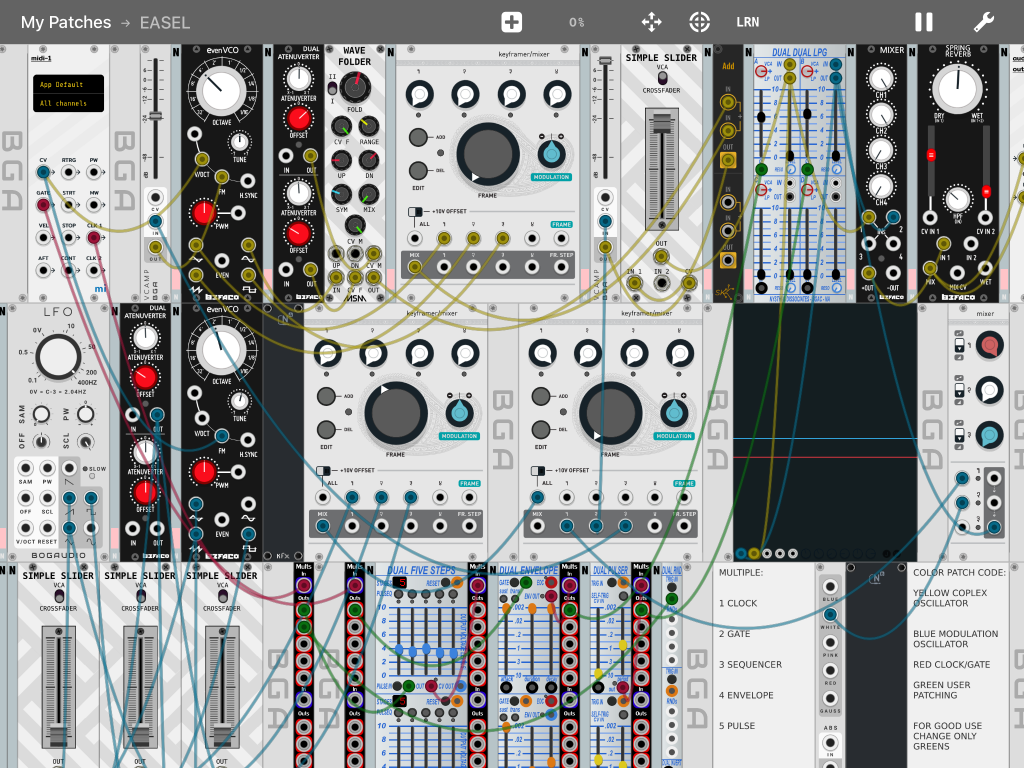
Task: Click the Wave Folder SYM knob
Action: [341, 194]
